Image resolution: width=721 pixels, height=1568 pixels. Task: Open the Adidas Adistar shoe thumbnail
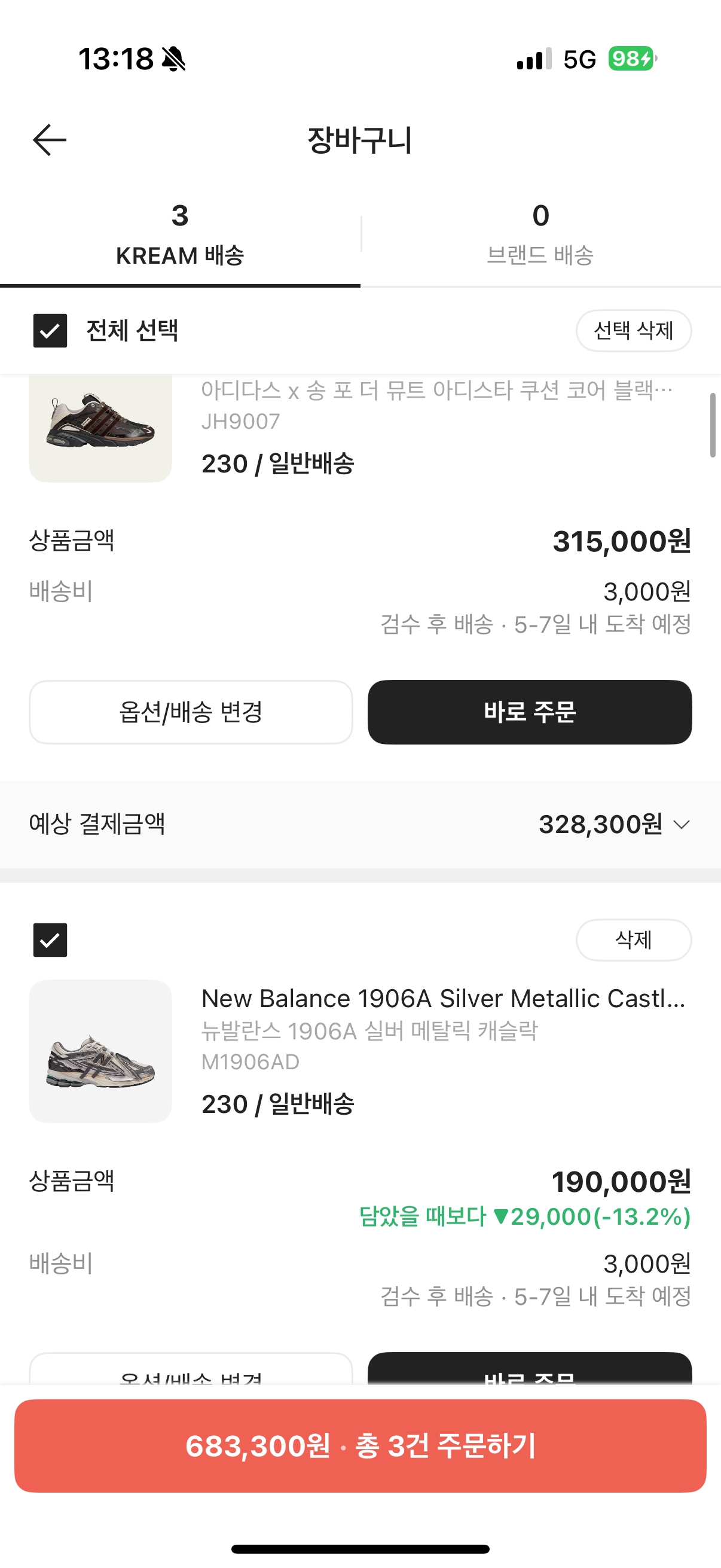click(100, 428)
